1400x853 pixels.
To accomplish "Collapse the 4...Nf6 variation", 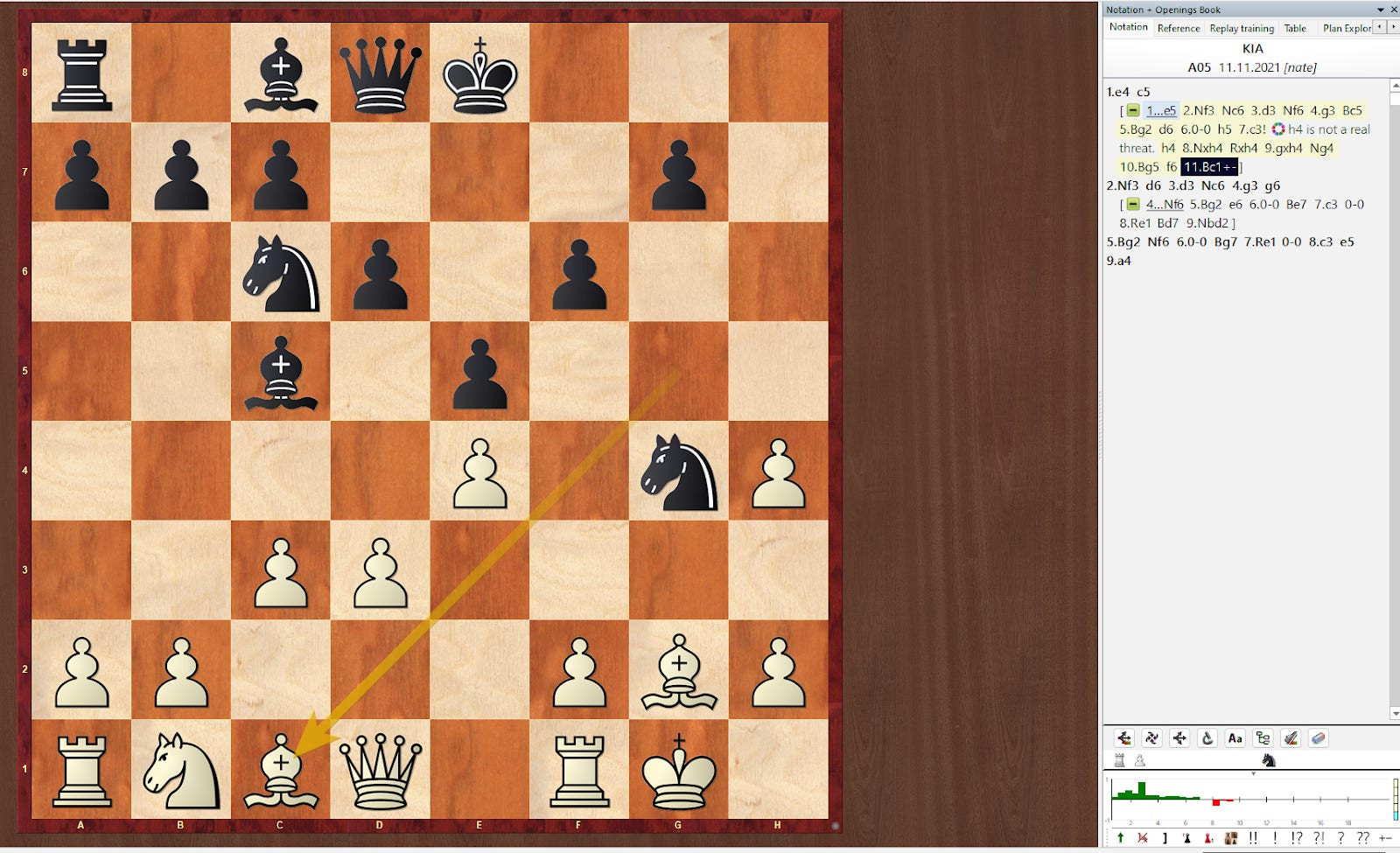I will [x=1133, y=204].
